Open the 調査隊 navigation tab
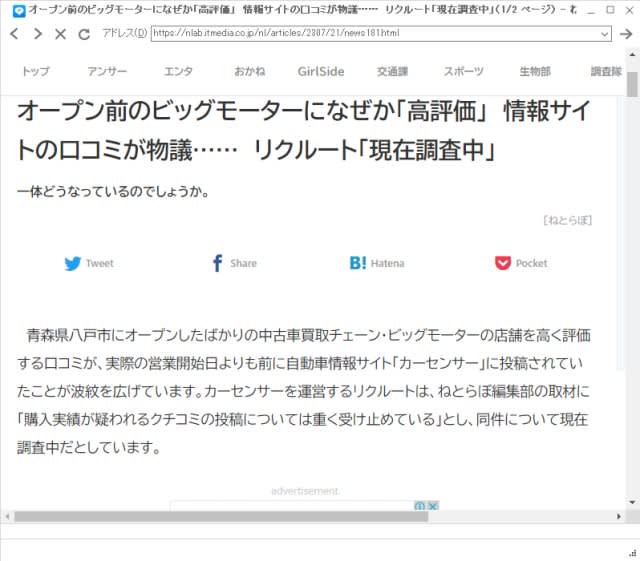Screen dimensions: 640x561 pyautogui.click(x=606, y=71)
